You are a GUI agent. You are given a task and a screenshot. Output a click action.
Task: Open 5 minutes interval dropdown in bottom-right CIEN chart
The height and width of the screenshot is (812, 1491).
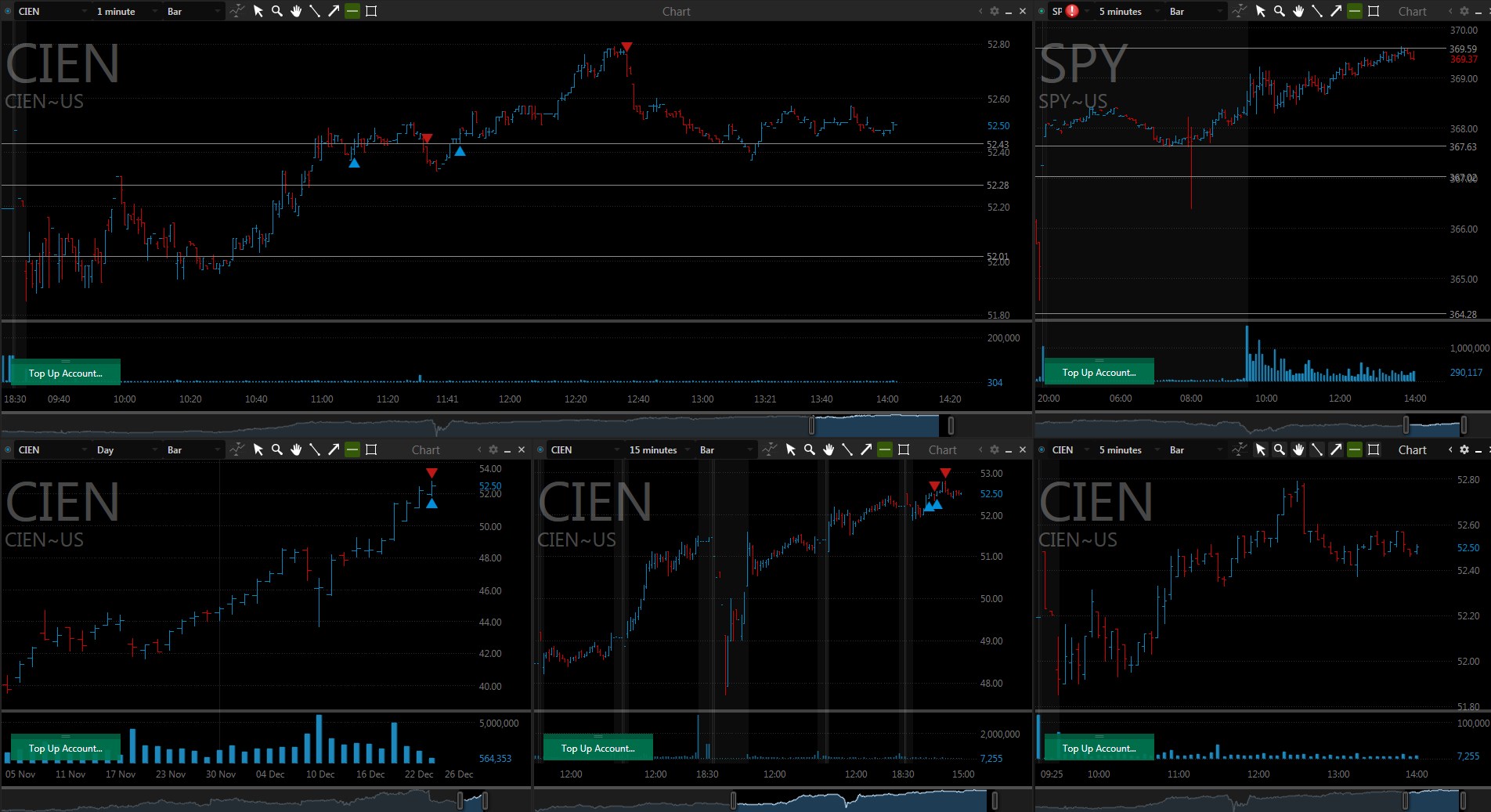[1128, 449]
